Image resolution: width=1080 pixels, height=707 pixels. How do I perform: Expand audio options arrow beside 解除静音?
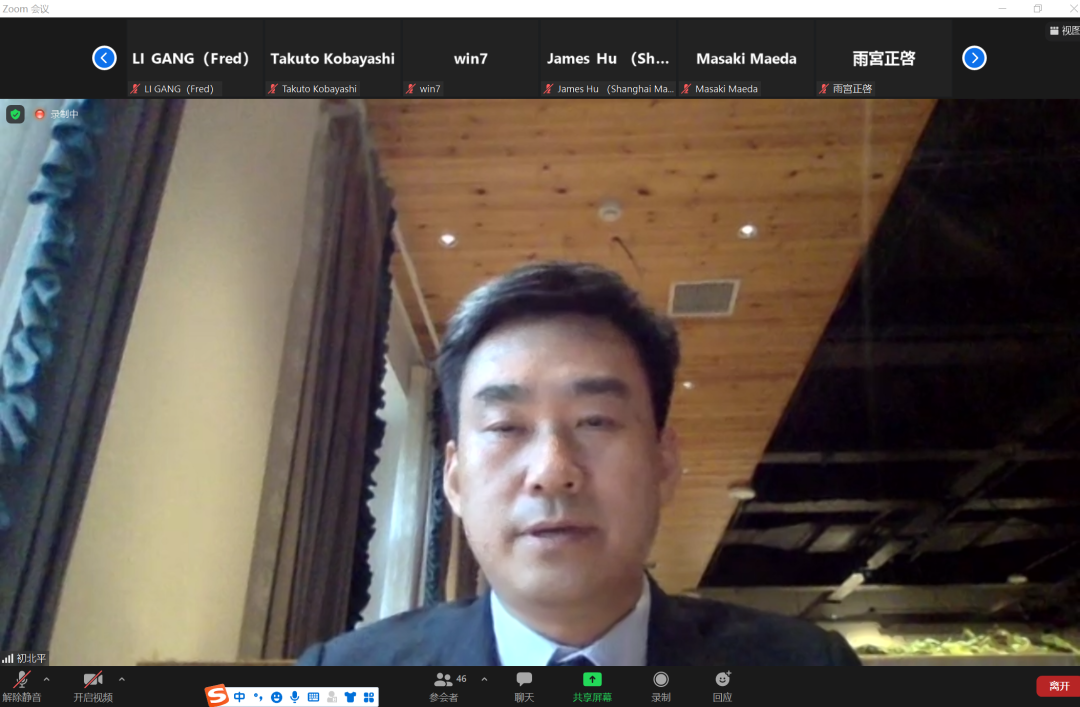click(46, 679)
